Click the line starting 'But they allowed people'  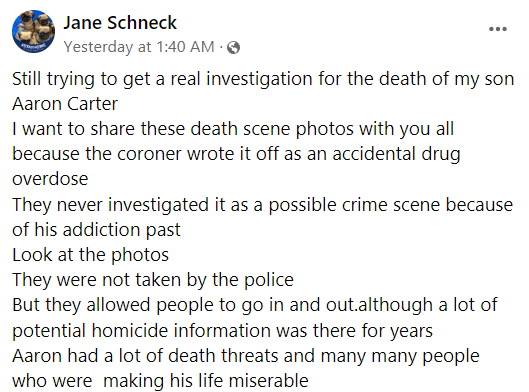click(x=255, y=305)
